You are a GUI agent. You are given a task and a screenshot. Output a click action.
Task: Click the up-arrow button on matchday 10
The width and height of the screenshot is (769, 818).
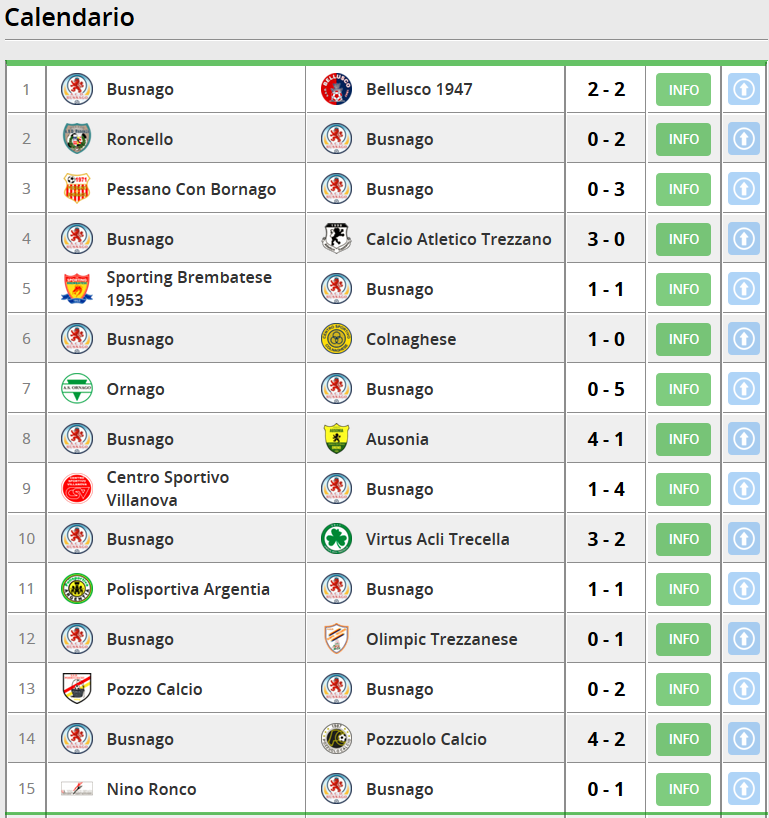(743, 540)
